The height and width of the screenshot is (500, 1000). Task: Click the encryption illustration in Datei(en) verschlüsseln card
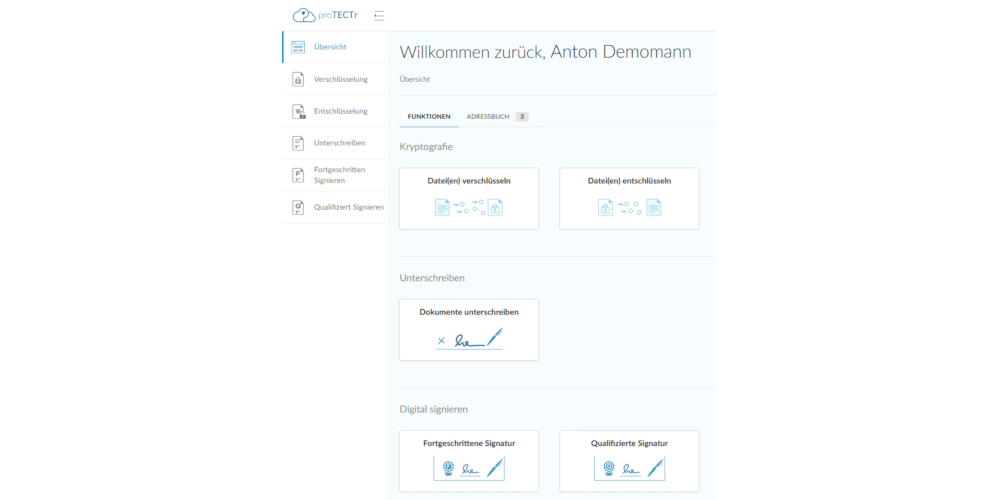[469, 207]
